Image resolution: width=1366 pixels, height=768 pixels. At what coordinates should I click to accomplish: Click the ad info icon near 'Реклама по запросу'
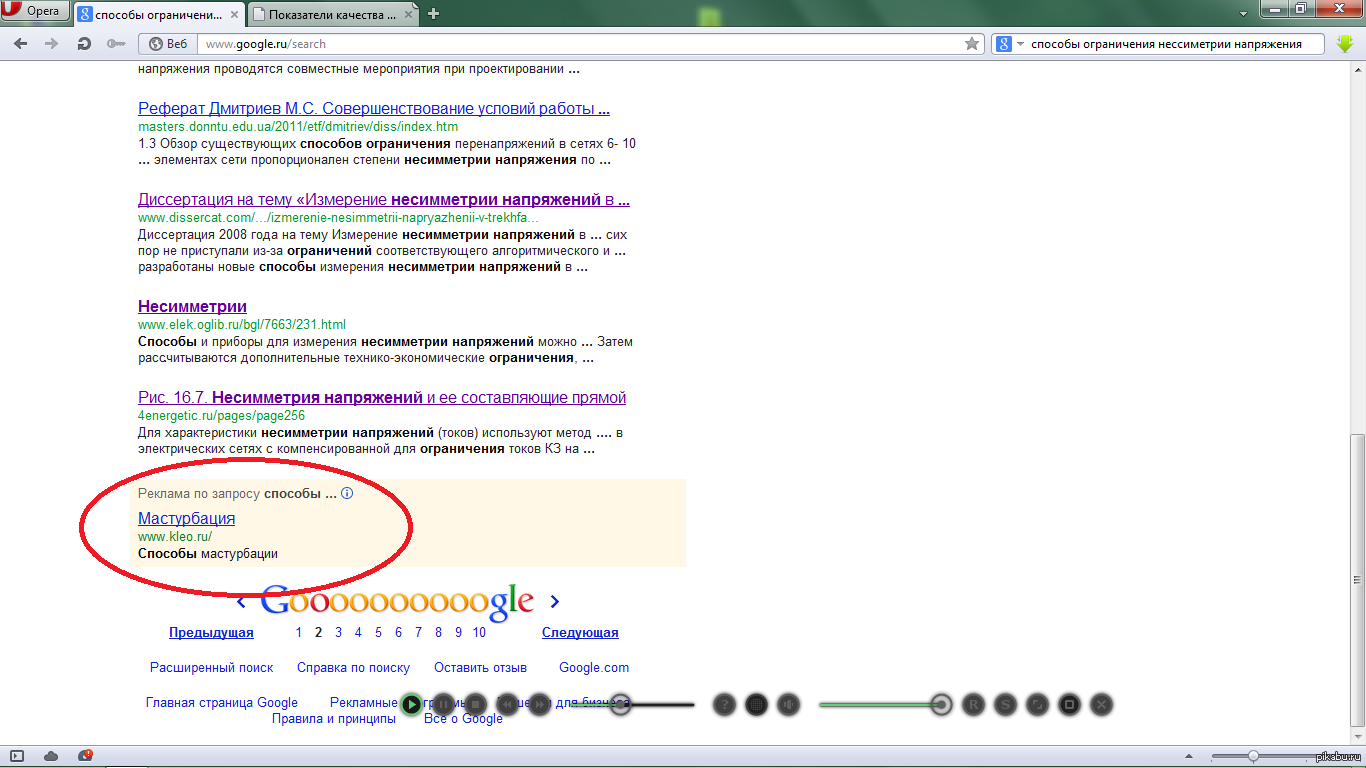(347, 494)
